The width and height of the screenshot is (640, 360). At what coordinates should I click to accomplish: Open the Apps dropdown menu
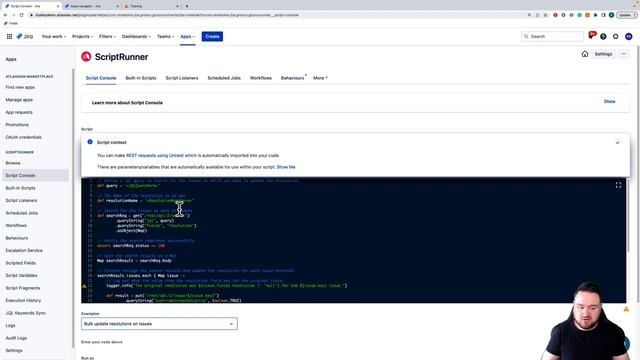[188, 36]
